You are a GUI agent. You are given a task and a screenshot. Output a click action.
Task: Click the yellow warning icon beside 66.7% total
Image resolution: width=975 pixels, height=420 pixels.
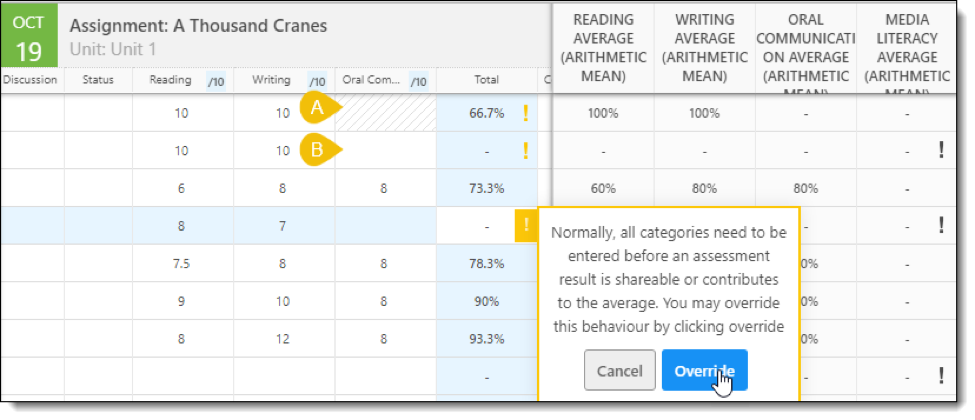coord(525,113)
